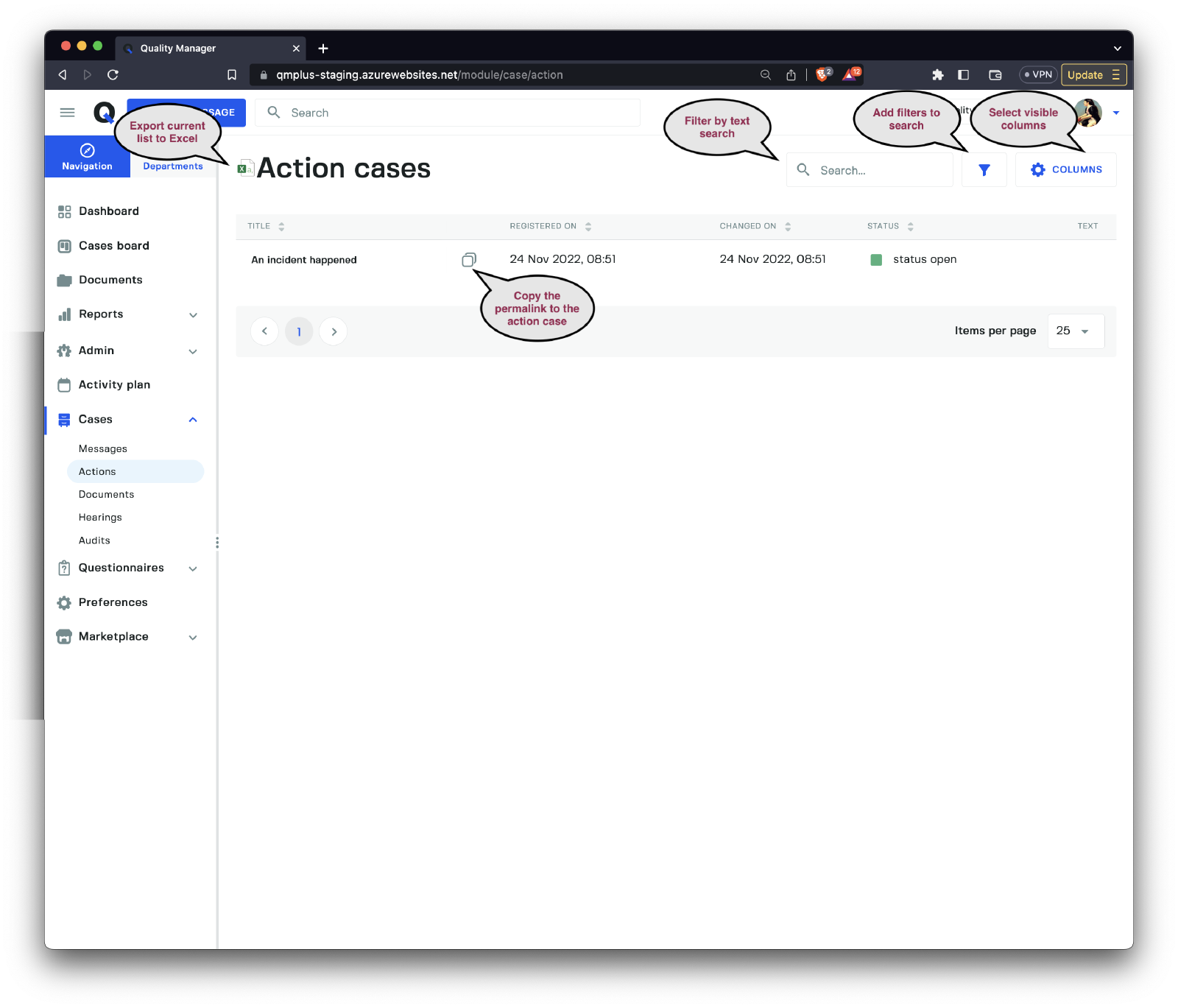The width and height of the screenshot is (1178, 1008).
Task: Click the Brave Shields lion icon
Action: 822,75
